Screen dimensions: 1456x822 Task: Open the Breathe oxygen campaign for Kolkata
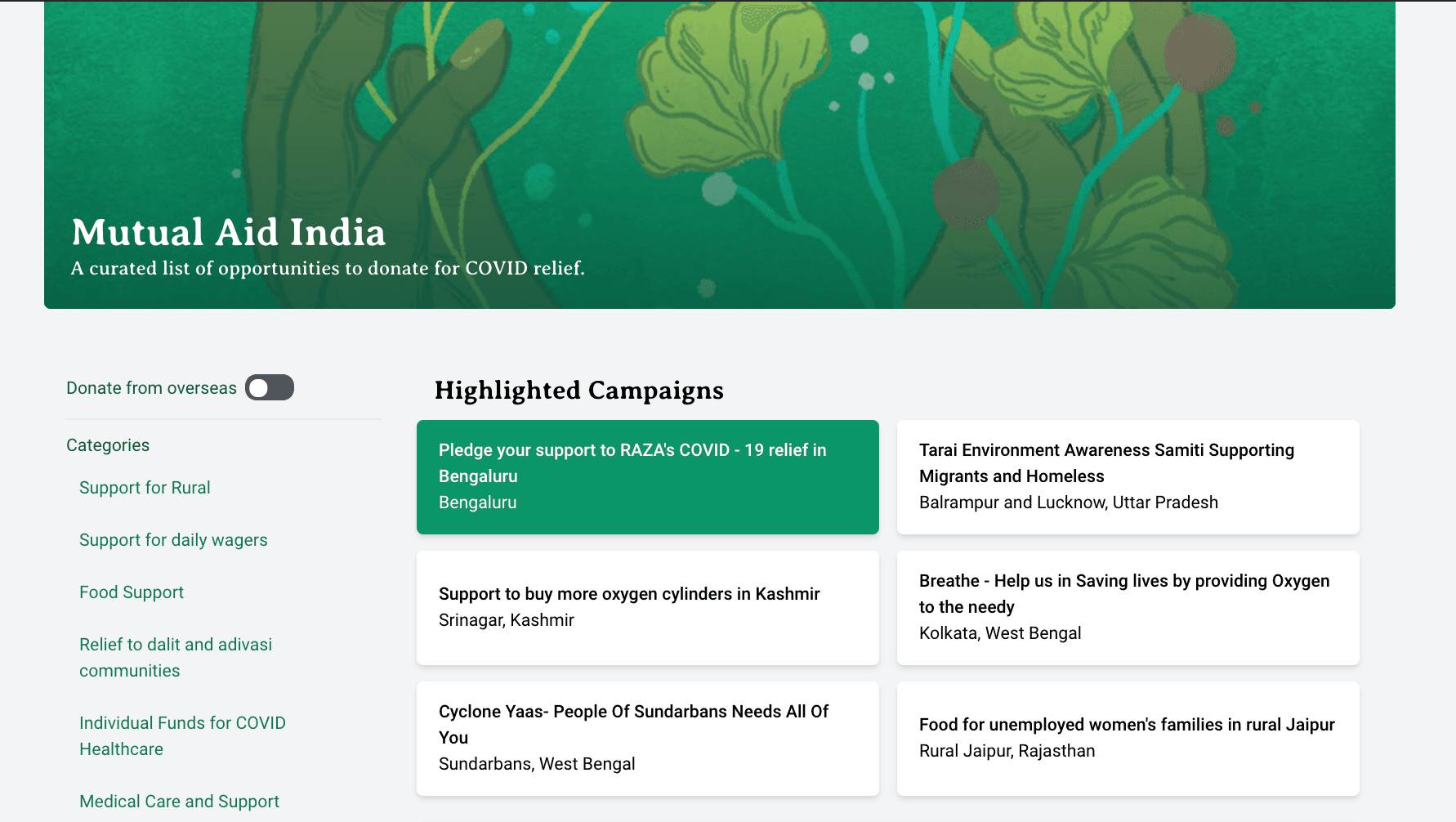tap(1128, 607)
